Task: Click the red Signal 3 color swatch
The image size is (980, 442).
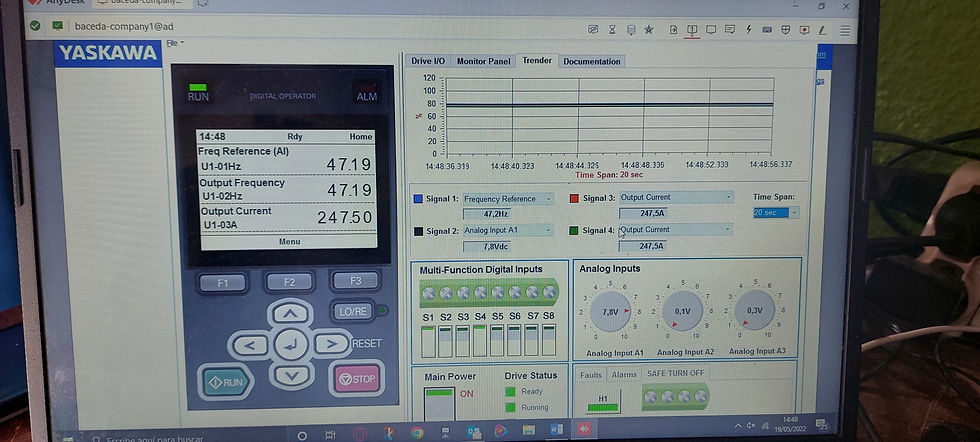Action: click(574, 198)
